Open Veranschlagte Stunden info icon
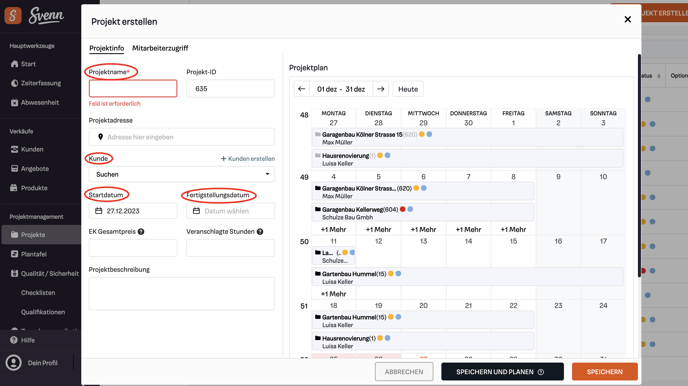 coord(260,232)
